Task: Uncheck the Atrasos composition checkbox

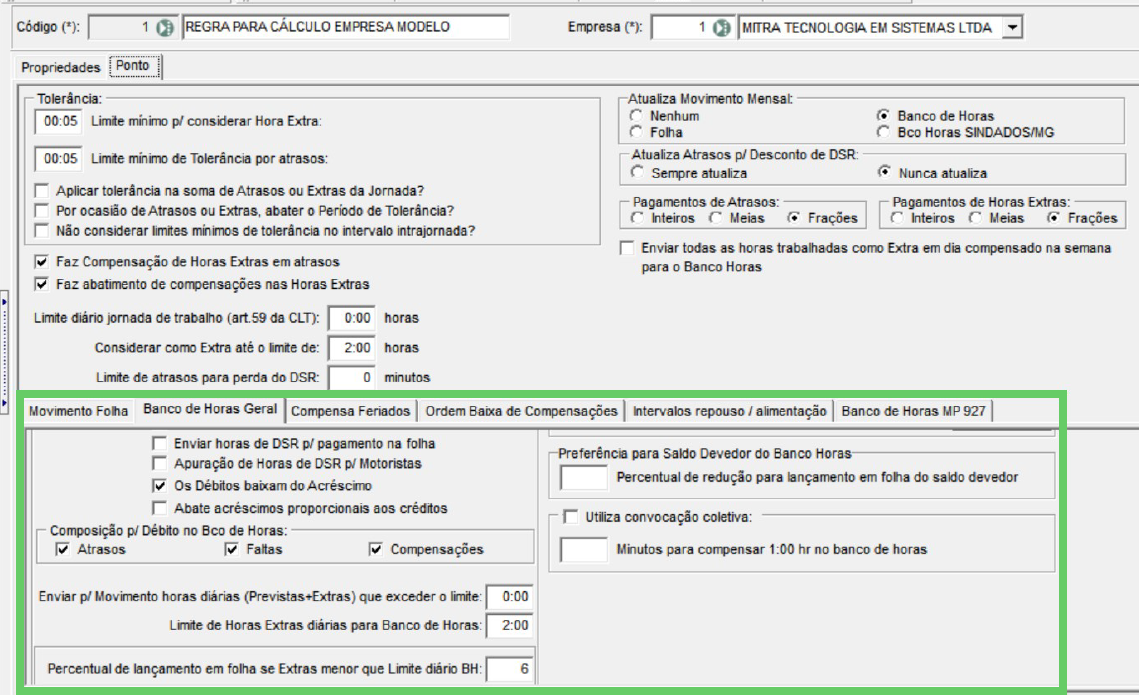Action: pos(63,549)
